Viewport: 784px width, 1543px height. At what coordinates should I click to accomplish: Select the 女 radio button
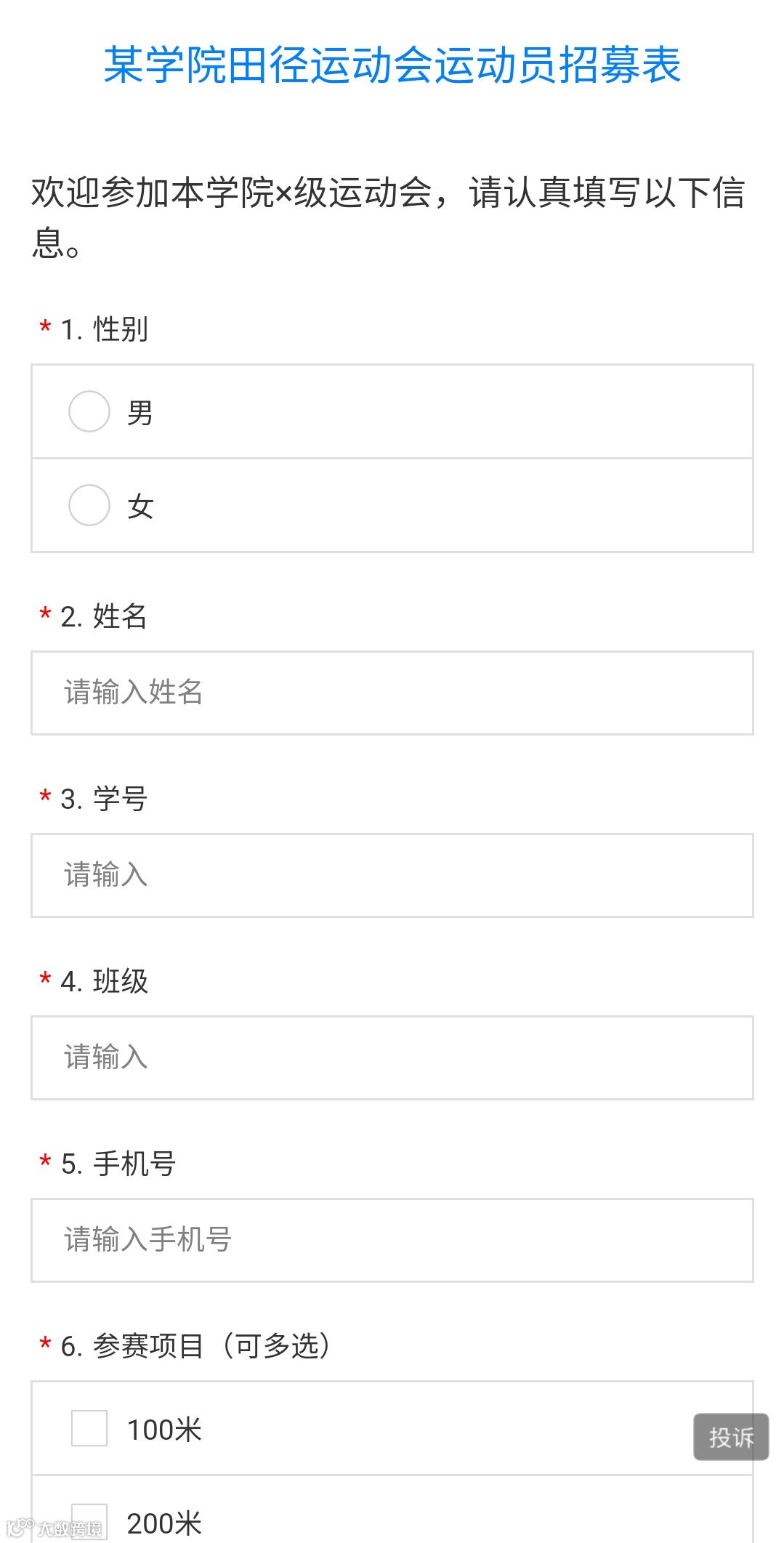pos(89,505)
